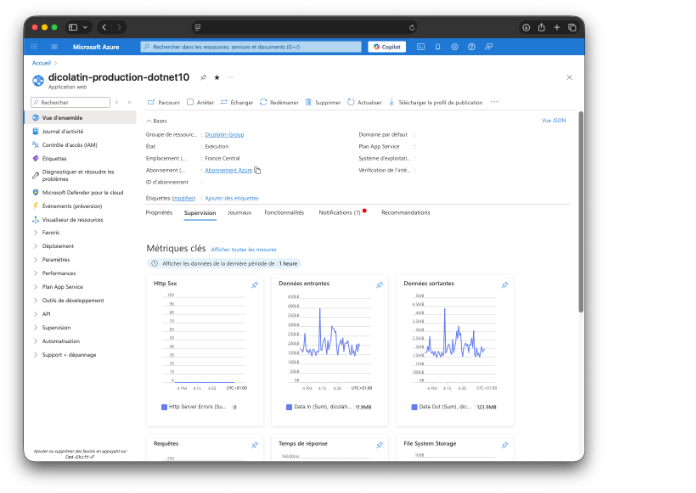Open Vue JSON link
Image resolution: width=696 pixels, height=493 pixels.
[554, 121]
